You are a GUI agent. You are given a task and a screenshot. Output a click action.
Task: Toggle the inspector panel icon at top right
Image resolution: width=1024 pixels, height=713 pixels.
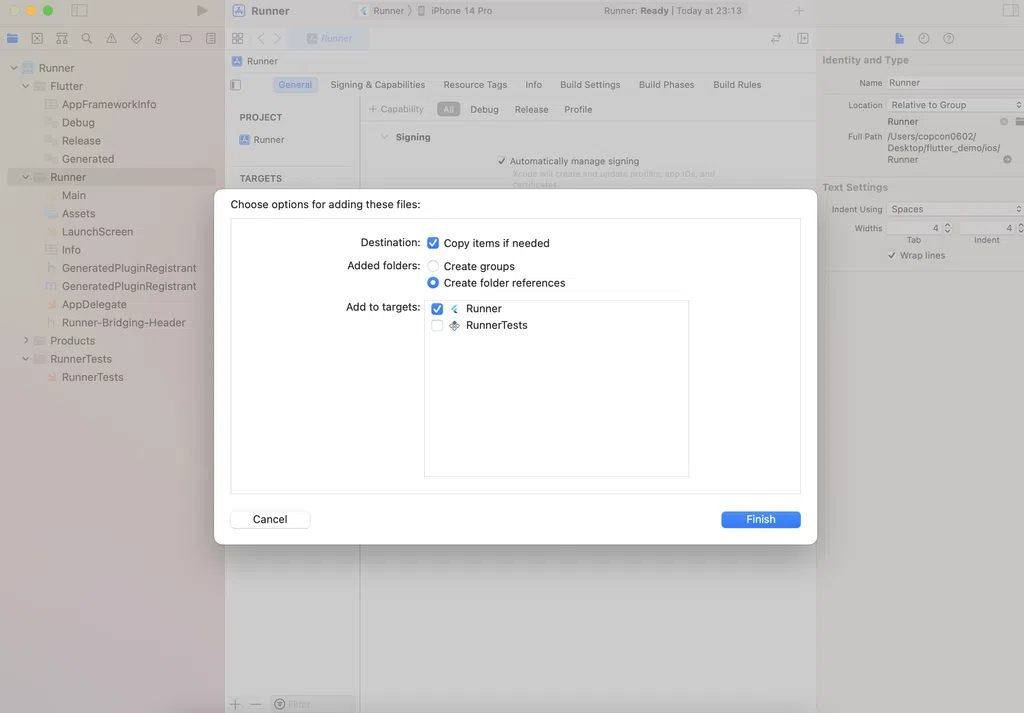coord(1010,10)
